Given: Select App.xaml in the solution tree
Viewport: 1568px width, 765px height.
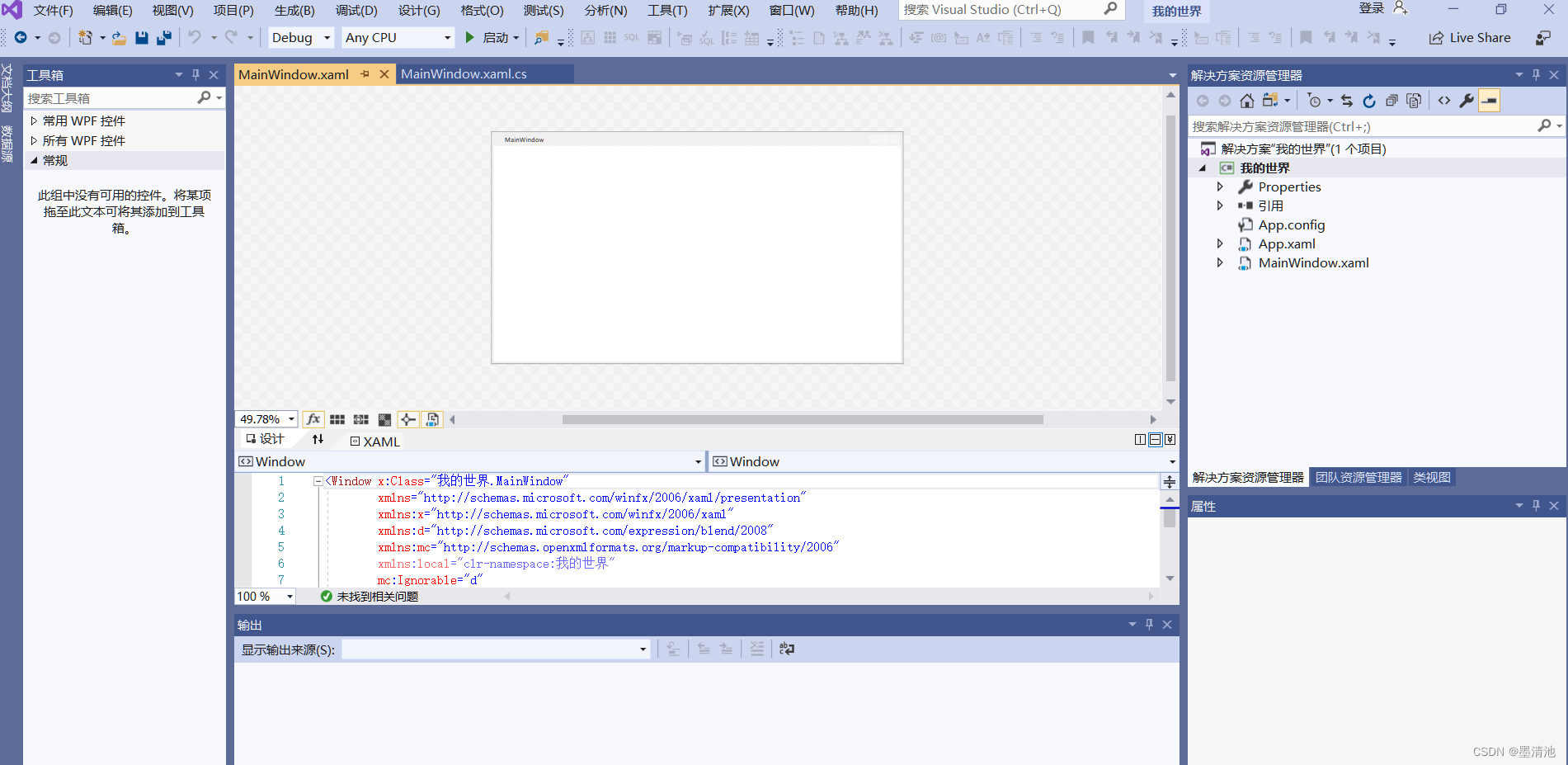Looking at the screenshot, I should (1287, 243).
